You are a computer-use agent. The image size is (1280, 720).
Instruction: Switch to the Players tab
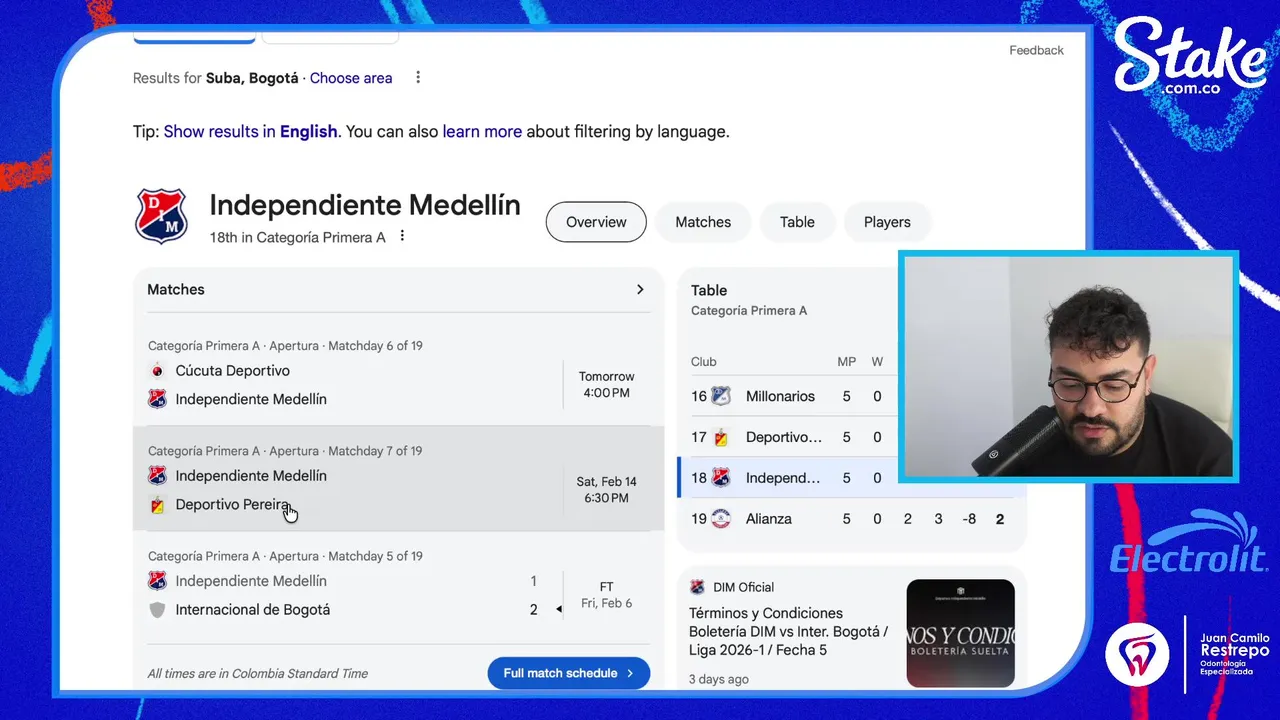[x=887, y=222]
